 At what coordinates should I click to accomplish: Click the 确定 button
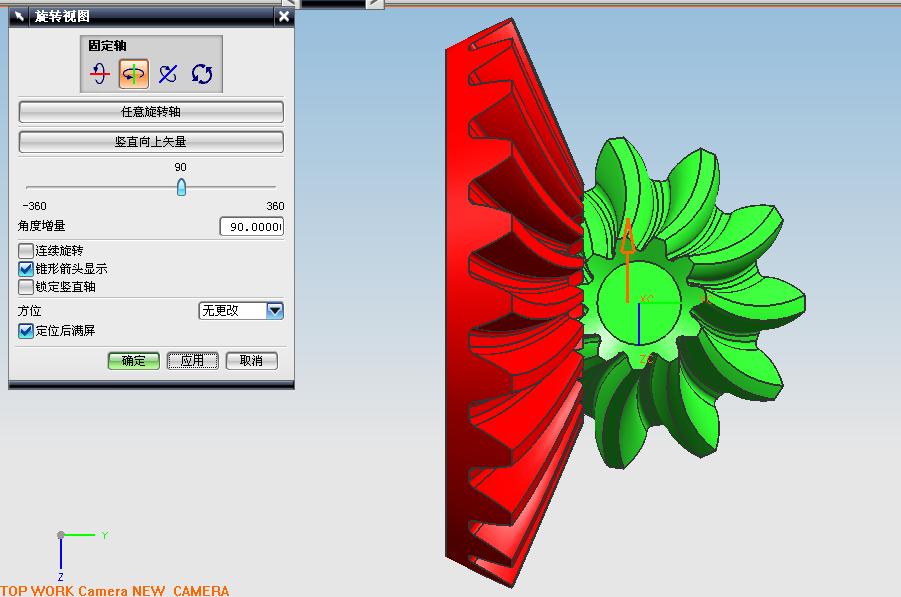click(x=133, y=360)
